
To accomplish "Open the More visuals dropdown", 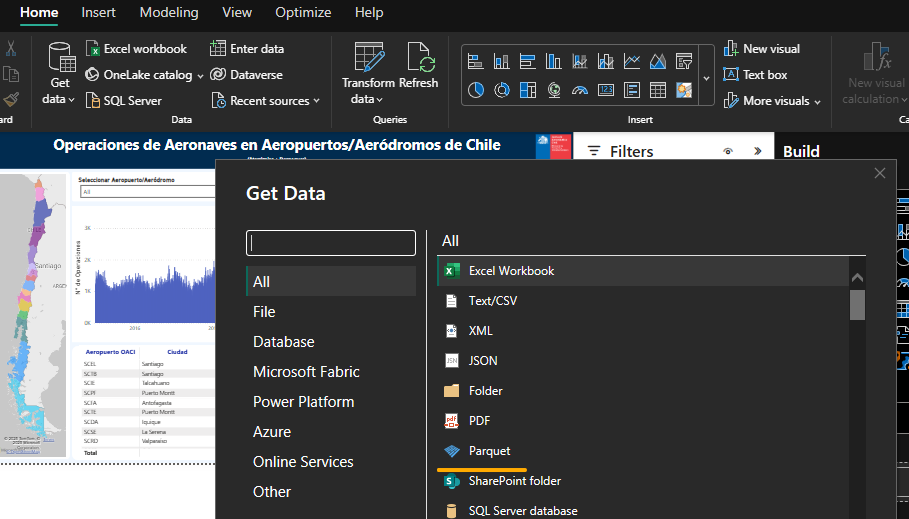I will [x=772, y=101].
